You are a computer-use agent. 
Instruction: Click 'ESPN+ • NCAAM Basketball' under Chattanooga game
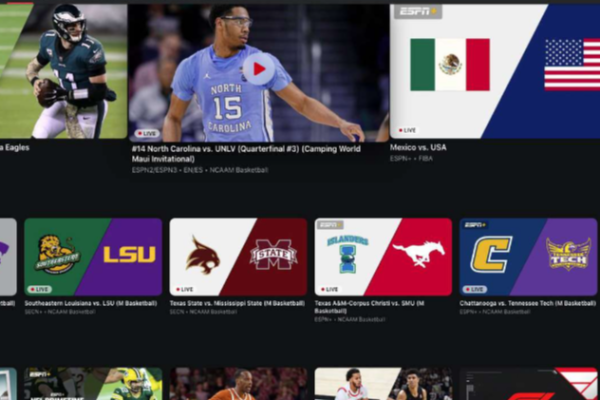point(495,312)
